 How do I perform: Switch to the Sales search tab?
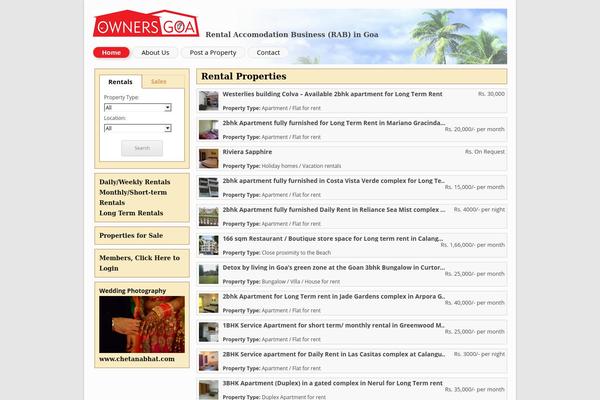pyautogui.click(x=158, y=82)
